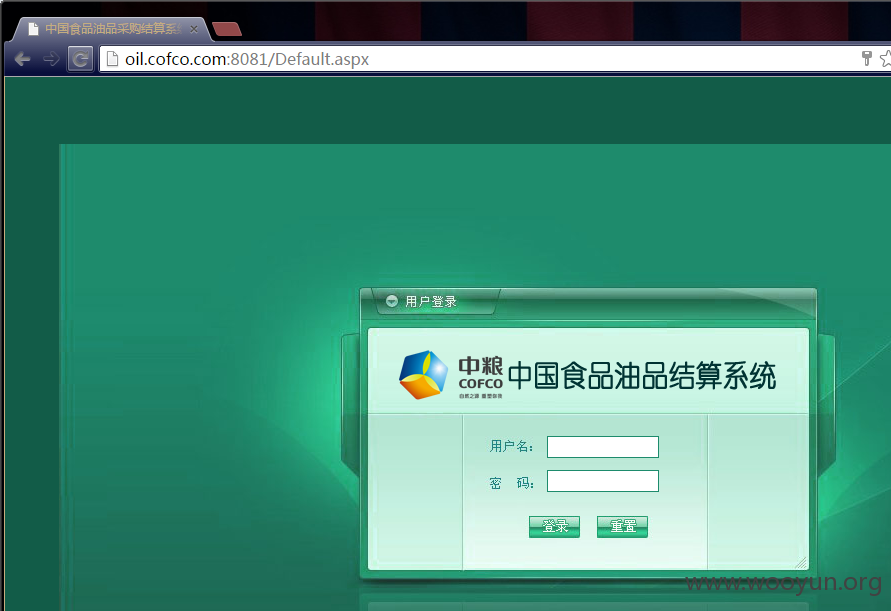Click the 重置 reset button
The image size is (891, 611).
coord(622,527)
